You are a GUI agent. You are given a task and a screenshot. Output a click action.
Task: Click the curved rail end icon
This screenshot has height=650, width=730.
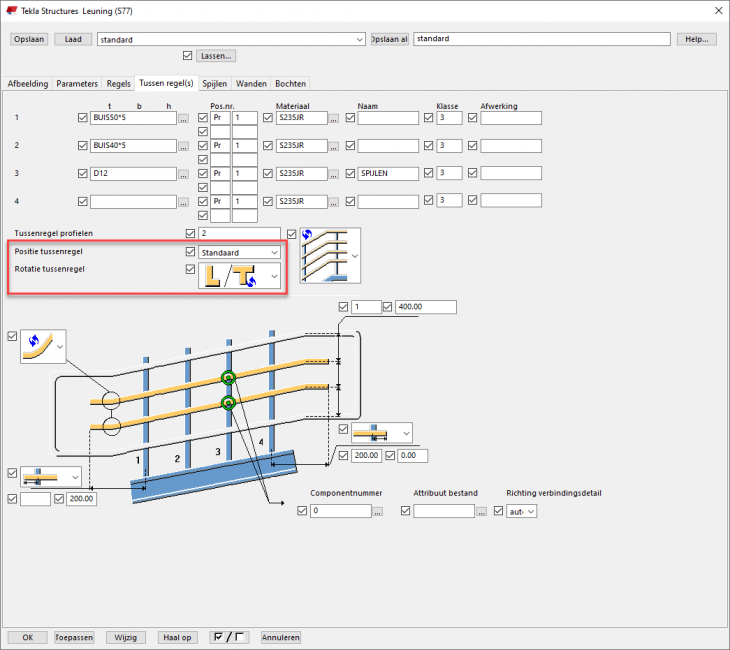(x=36, y=347)
